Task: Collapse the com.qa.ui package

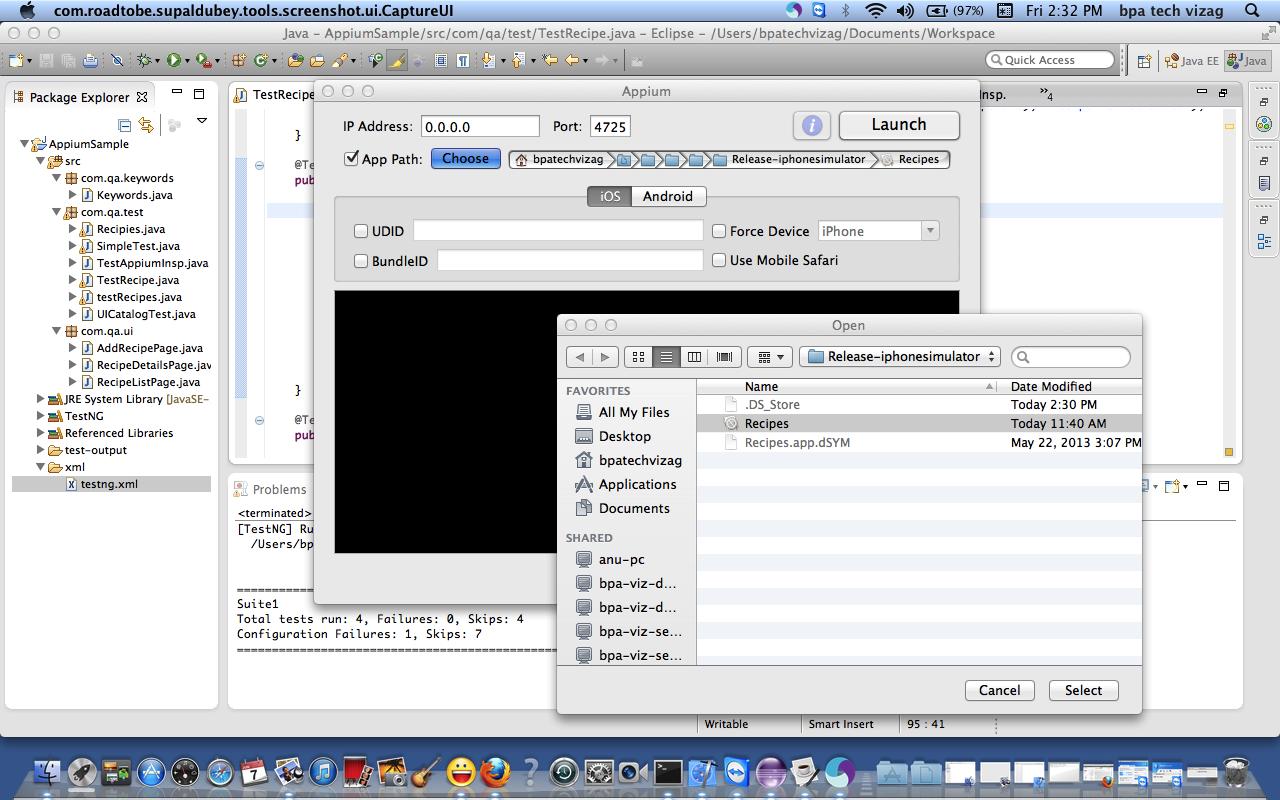Action: coord(57,331)
